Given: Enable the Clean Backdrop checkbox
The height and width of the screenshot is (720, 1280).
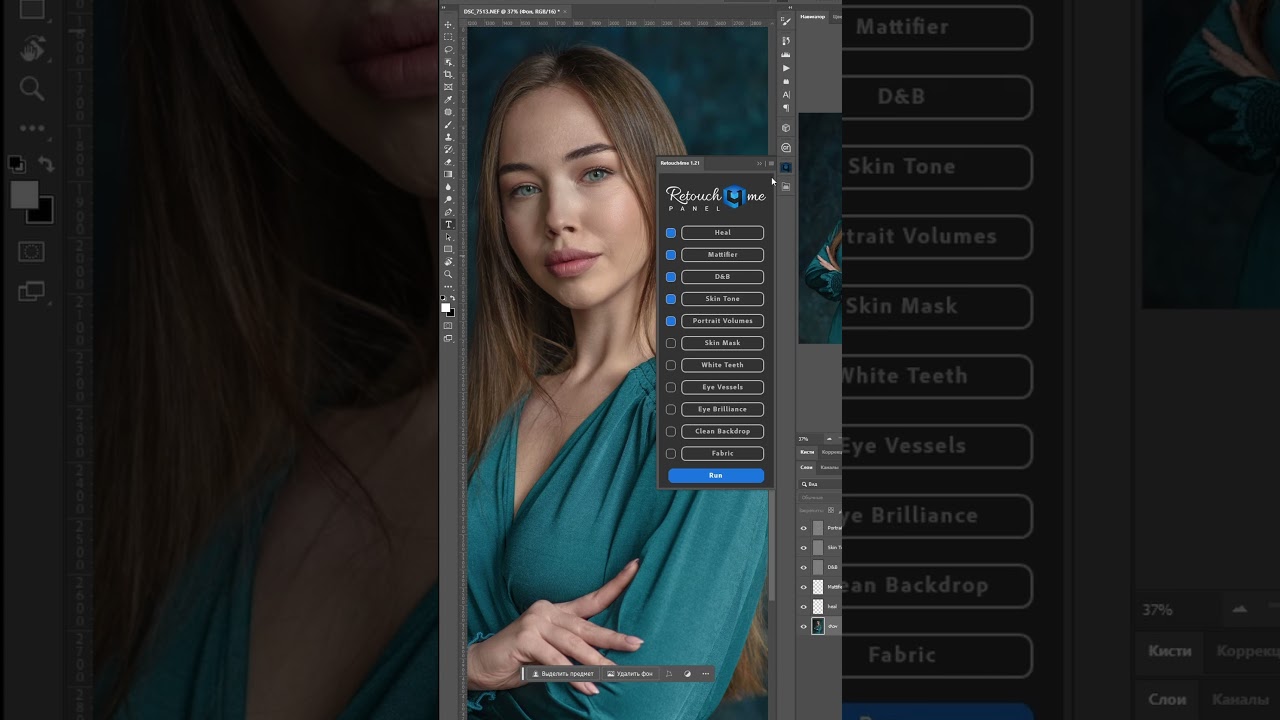Looking at the screenshot, I should 671,431.
